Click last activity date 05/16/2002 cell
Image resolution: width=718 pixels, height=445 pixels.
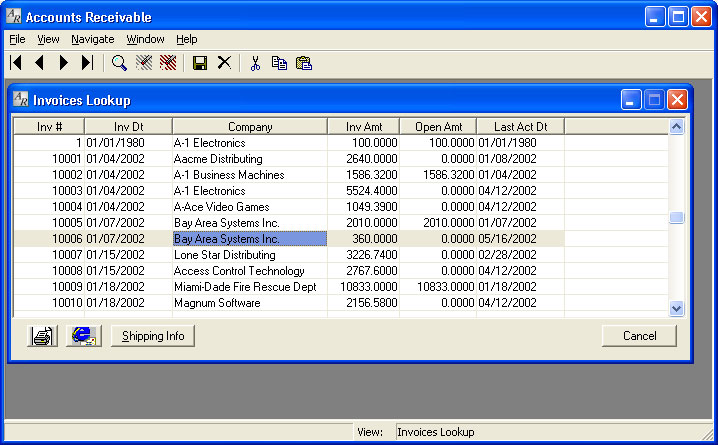(521, 239)
